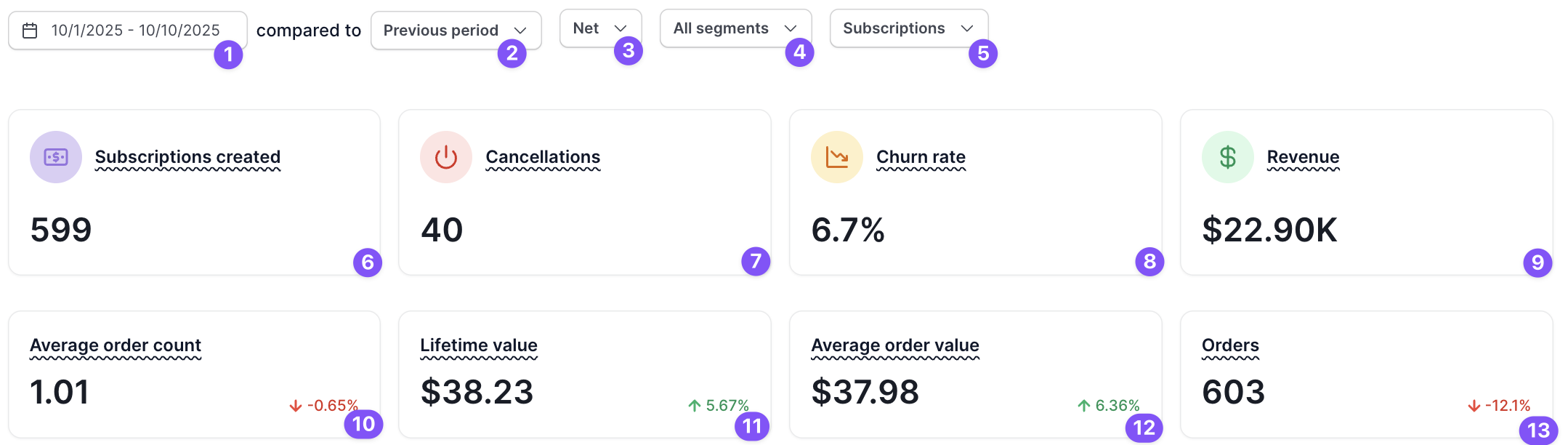Click the calendar icon in date range
Viewport: 1568px width, 445px height.
tap(30, 31)
